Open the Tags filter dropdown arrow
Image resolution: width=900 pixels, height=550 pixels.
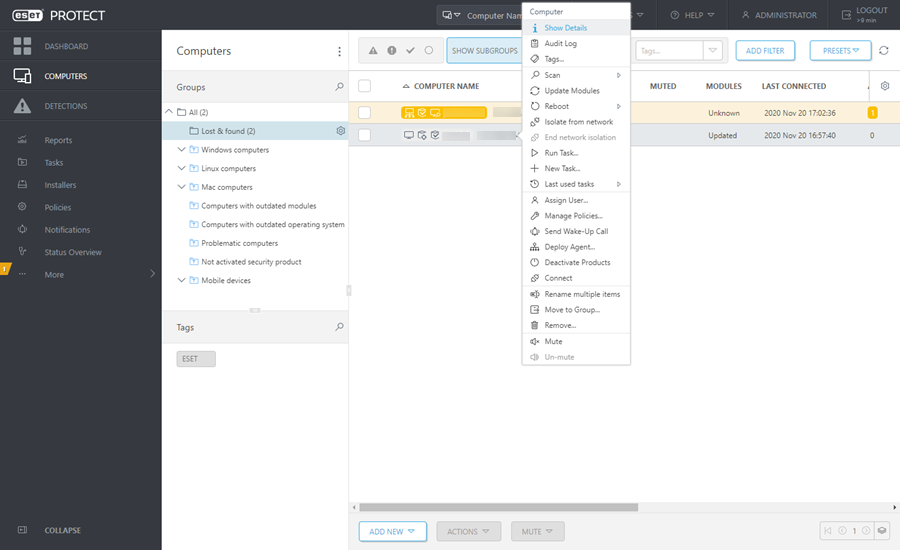(712, 51)
